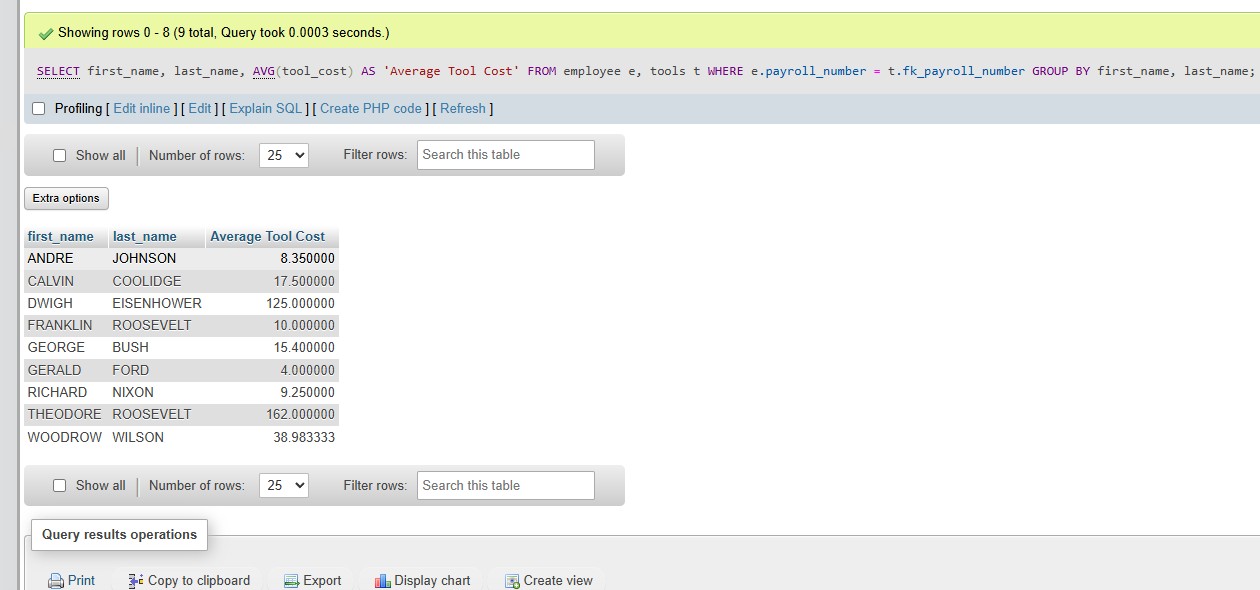Tick the lower Show all checkbox
The image size is (1260, 590).
coord(59,485)
